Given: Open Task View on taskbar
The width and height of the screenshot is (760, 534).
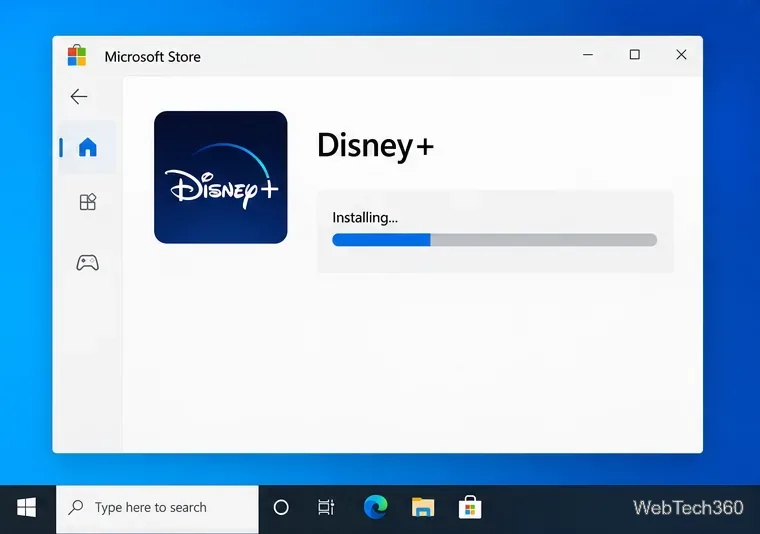Looking at the screenshot, I should pos(326,508).
